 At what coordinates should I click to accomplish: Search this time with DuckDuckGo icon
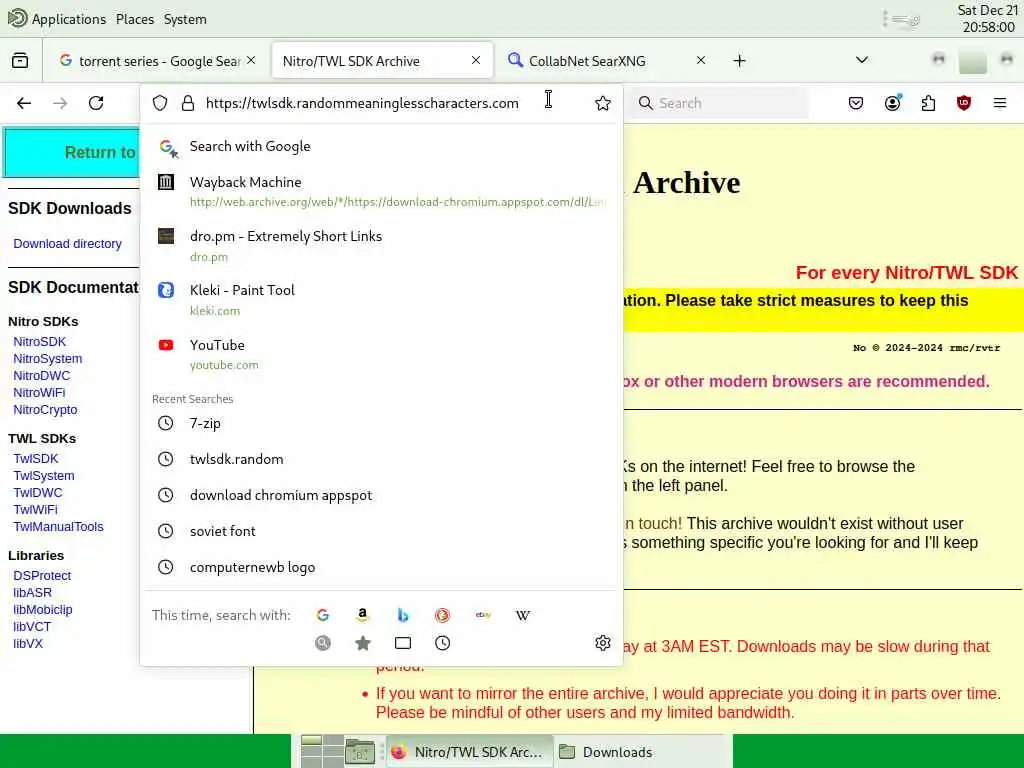[x=442, y=615]
